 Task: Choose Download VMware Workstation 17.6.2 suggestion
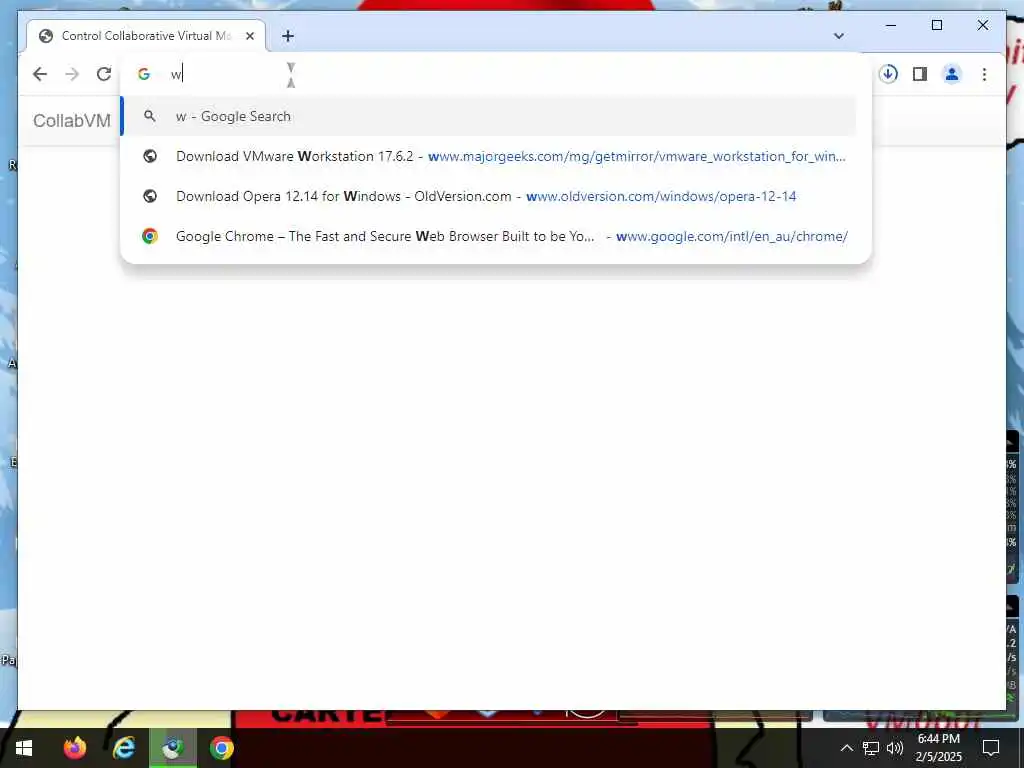pos(490,156)
